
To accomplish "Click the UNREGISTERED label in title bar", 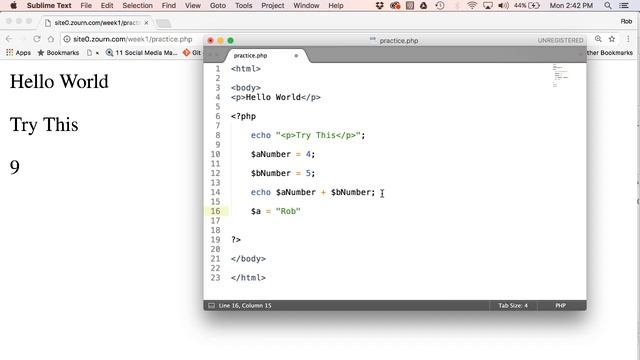I will tap(560, 40).
